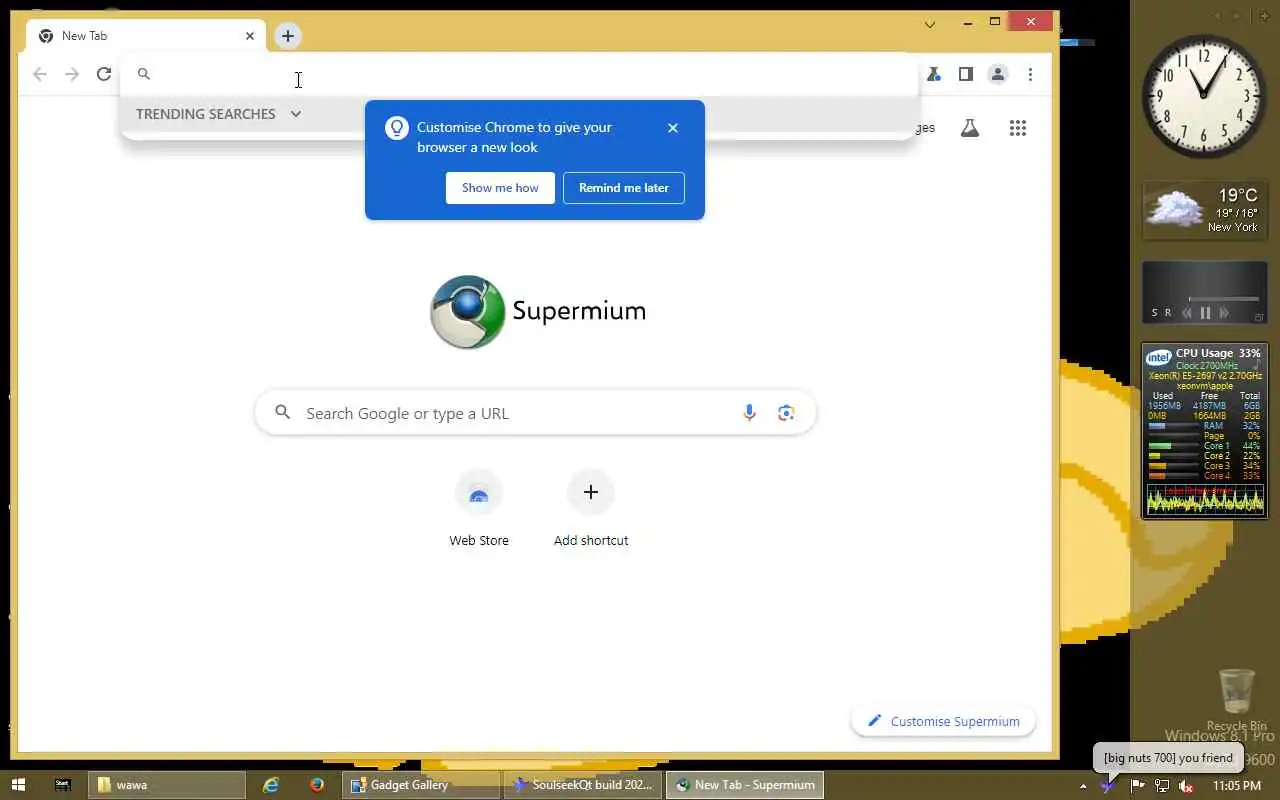This screenshot has width=1280, height=800.
Task: Switch to New Tab - Supermium taskbar item
Action: pyautogui.click(x=745, y=785)
